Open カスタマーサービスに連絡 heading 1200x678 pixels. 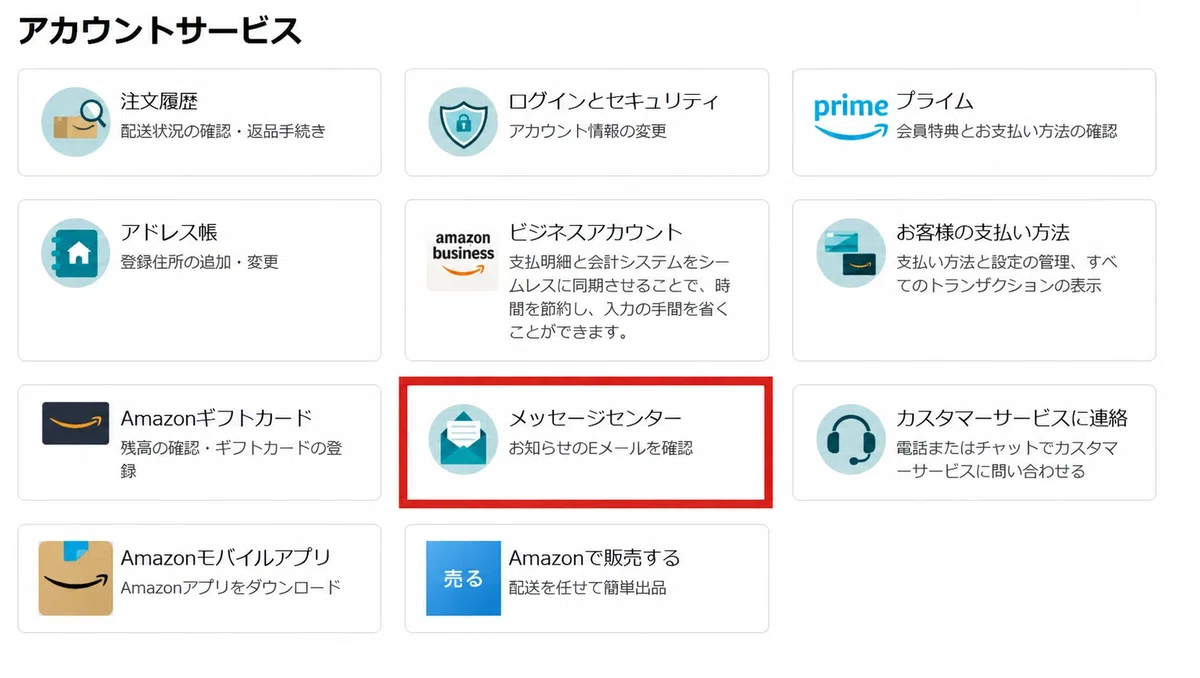pyautogui.click(x=1012, y=418)
